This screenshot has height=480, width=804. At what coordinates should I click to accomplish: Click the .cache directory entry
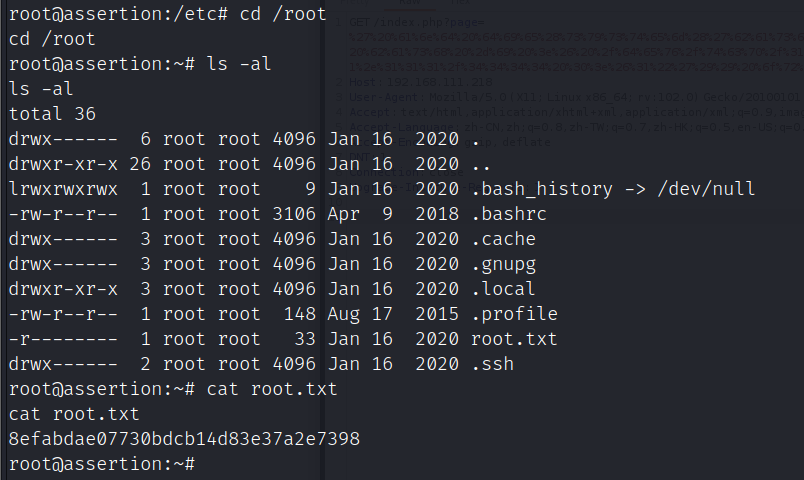point(503,239)
